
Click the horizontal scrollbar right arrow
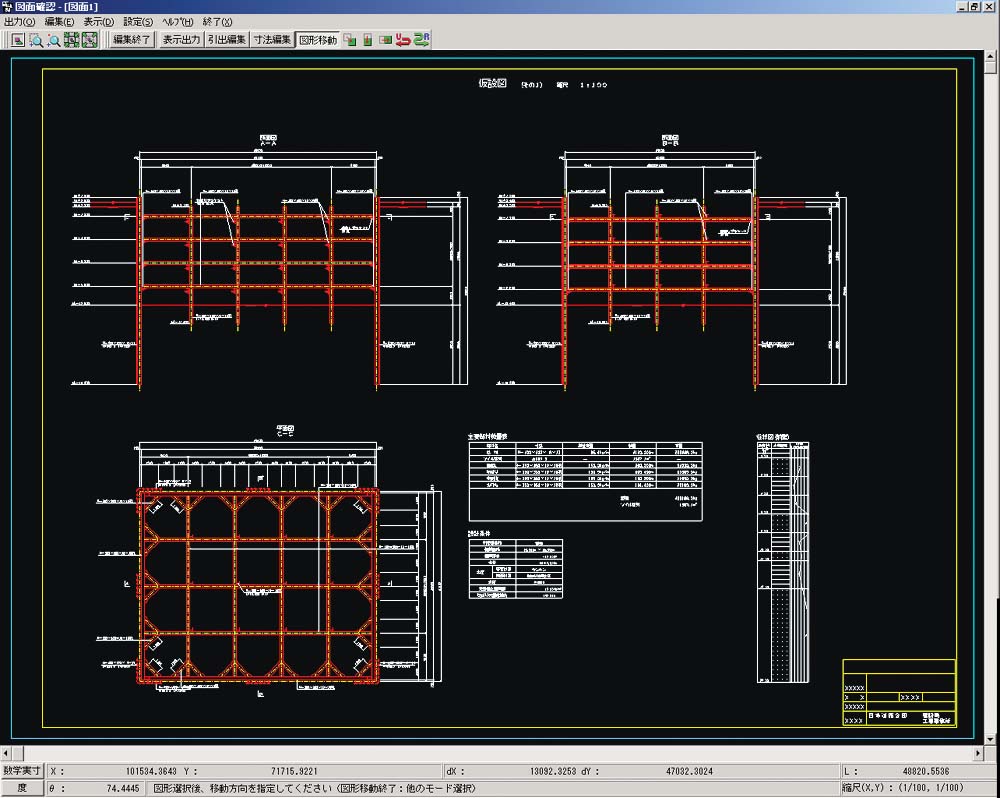coord(977,752)
